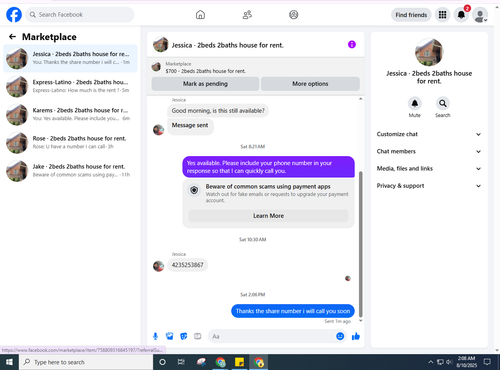The image size is (500, 370).
Task: Open the purple conversation info icon
Action: 352,44
